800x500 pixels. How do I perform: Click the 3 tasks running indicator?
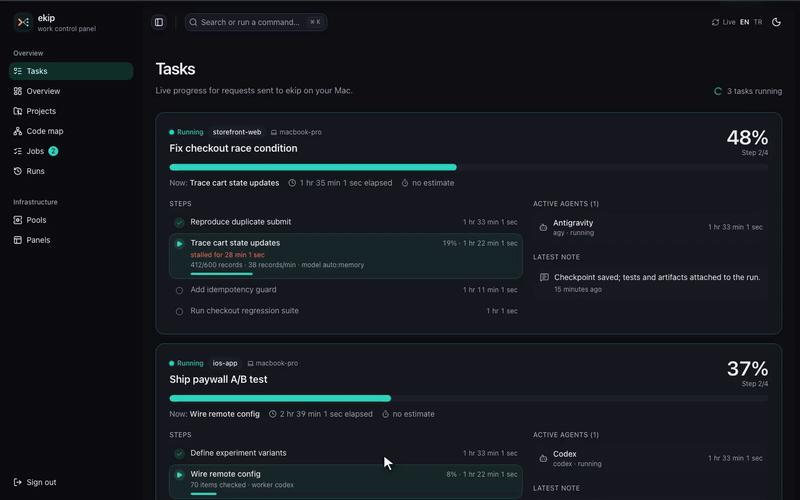748,91
